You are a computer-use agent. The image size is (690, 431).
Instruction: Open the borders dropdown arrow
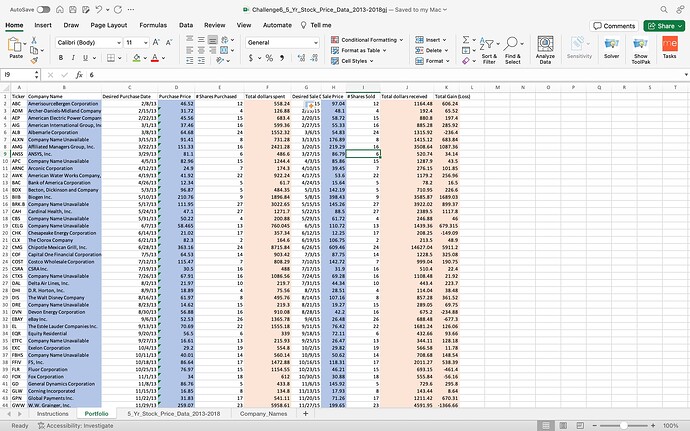click(120, 58)
